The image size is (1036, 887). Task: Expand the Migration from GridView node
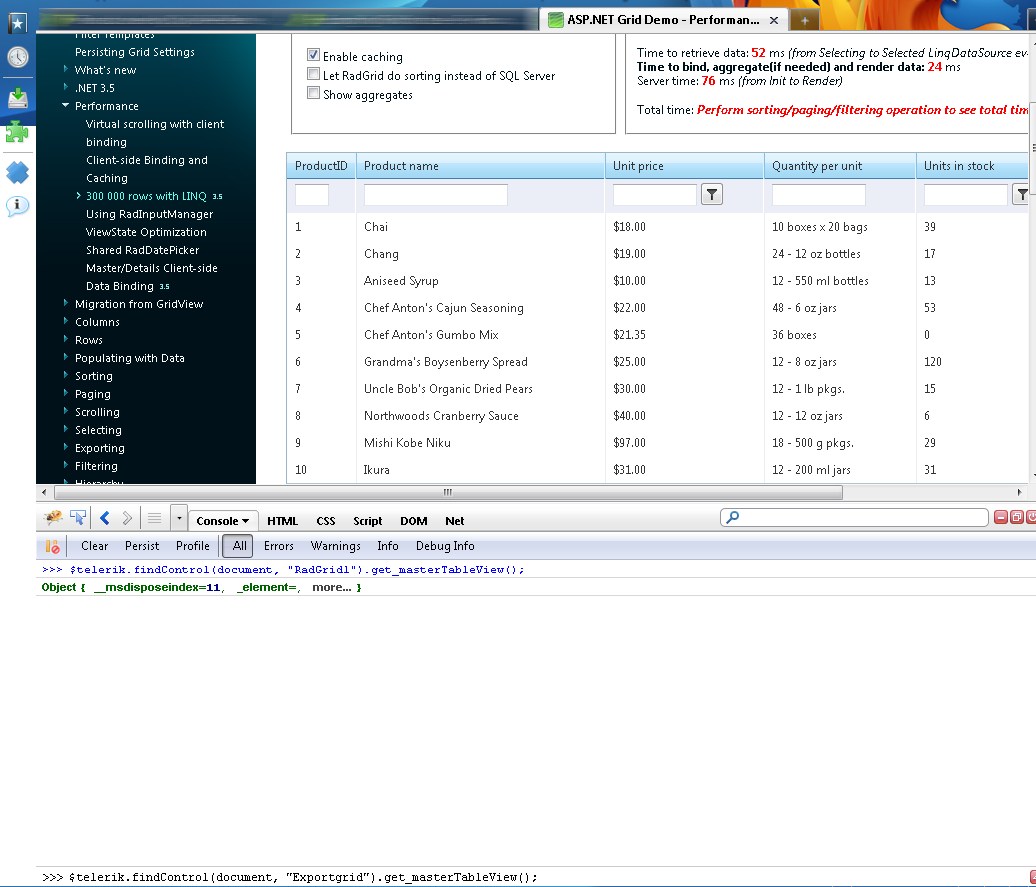coord(65,303)
